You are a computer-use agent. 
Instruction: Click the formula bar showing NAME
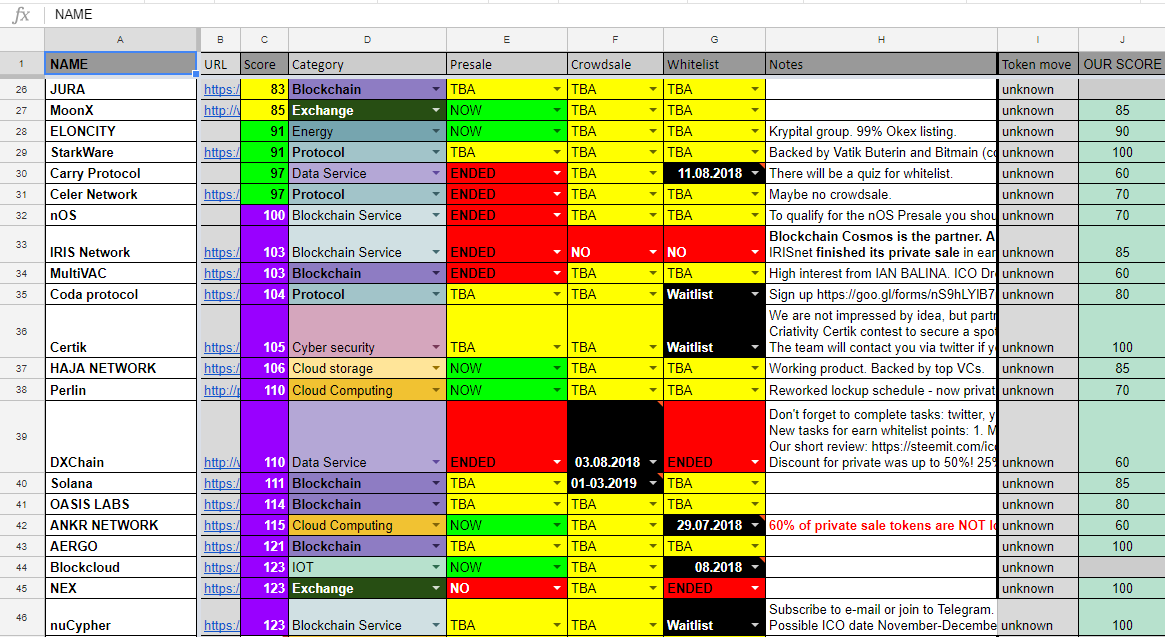(x=606, y=15)
